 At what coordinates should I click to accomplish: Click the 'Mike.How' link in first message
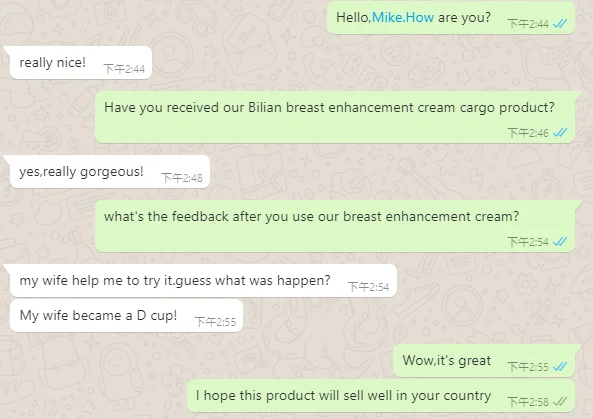pos(403,17)
